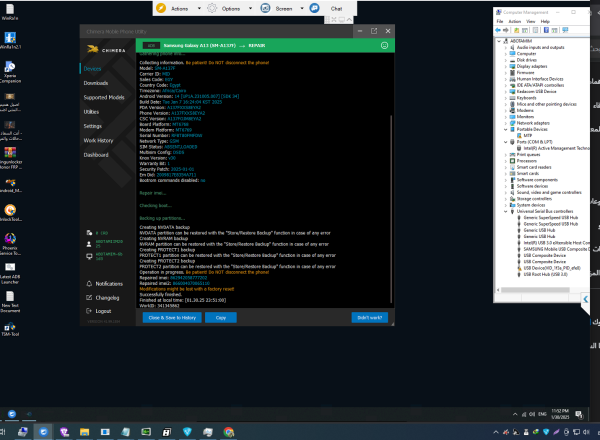Screen dimensions: 600x440
Task: Click Computer Management horizontal scrollbar
Action: (x=535, y=290)
